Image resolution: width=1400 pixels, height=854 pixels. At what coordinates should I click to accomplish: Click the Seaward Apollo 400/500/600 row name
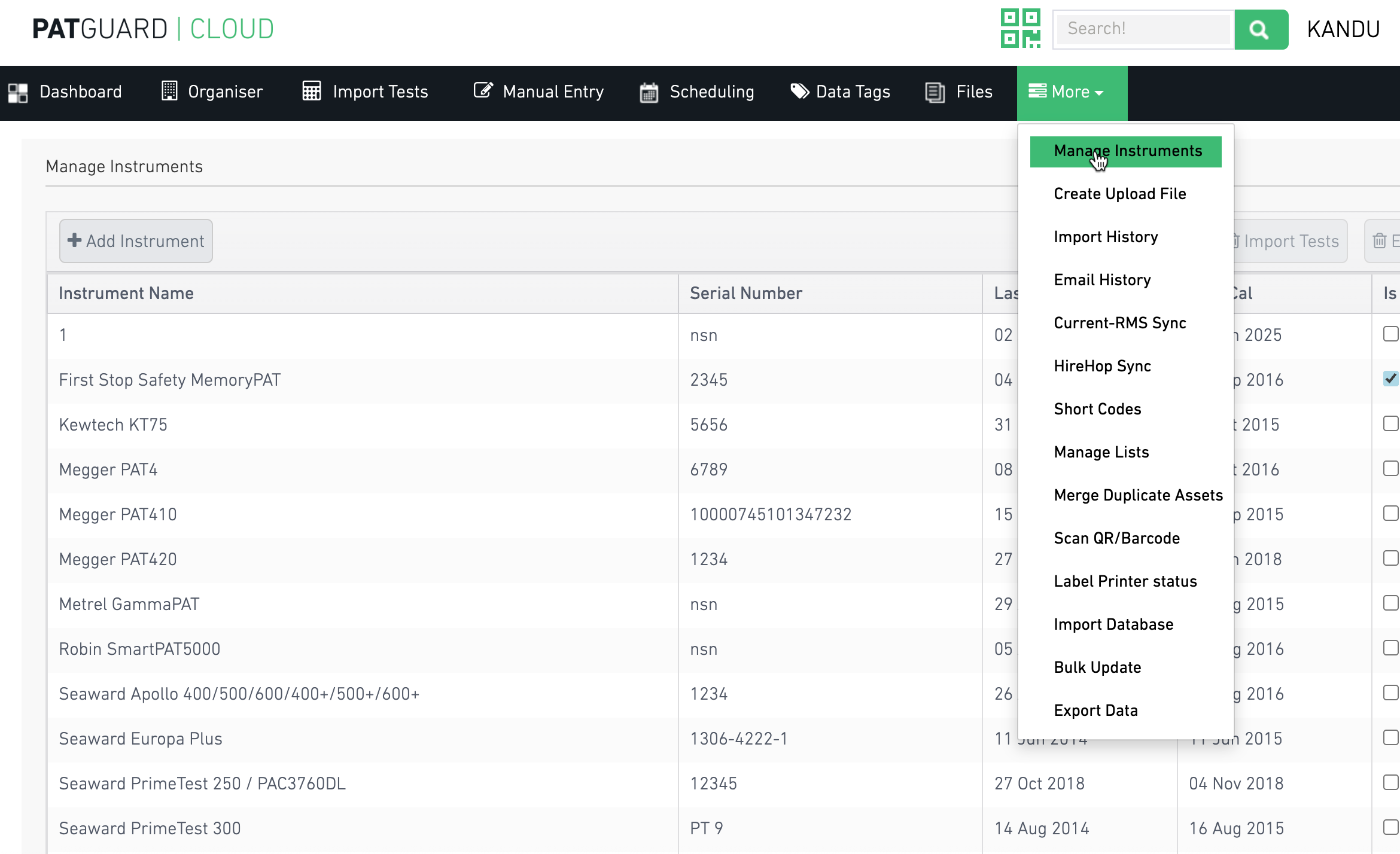(x=239, y=694)
